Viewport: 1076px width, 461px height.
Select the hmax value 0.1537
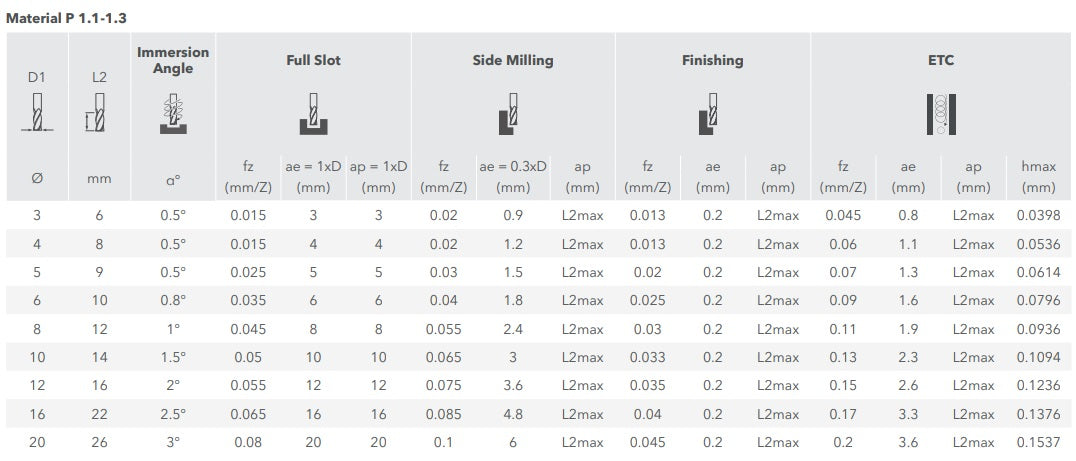tap(1039, 442)
